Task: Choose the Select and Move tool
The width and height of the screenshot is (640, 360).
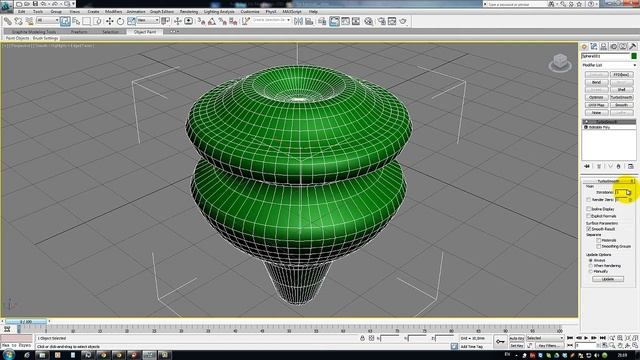Action: point(109,21)
